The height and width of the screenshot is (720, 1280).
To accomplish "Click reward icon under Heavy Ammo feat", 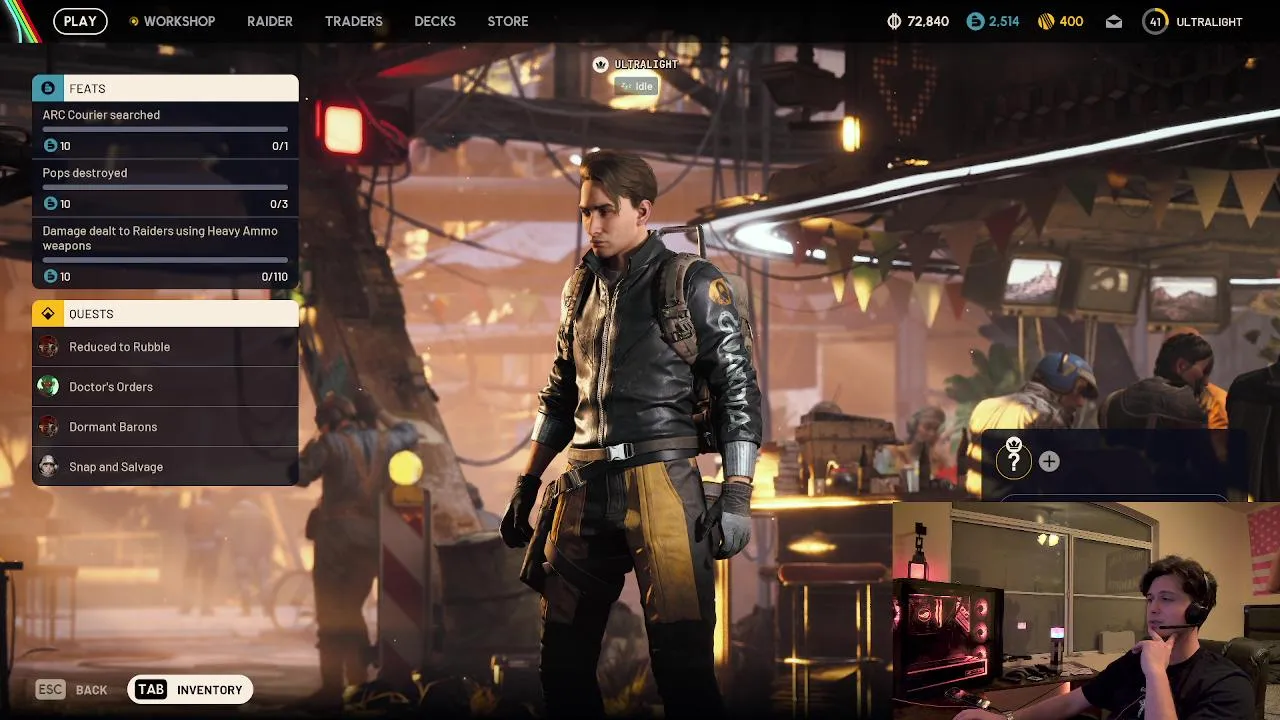I will coord(50,277).
